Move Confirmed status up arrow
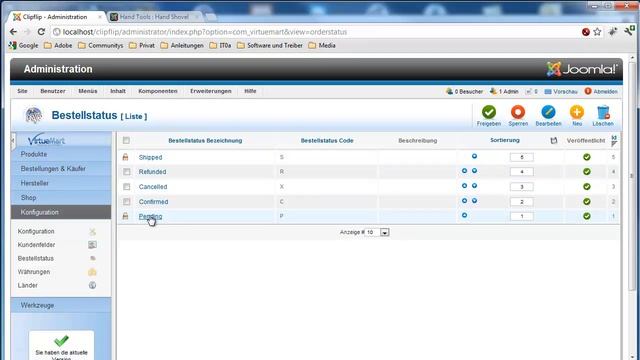640x360 pixels. click(x=464, y=201)
